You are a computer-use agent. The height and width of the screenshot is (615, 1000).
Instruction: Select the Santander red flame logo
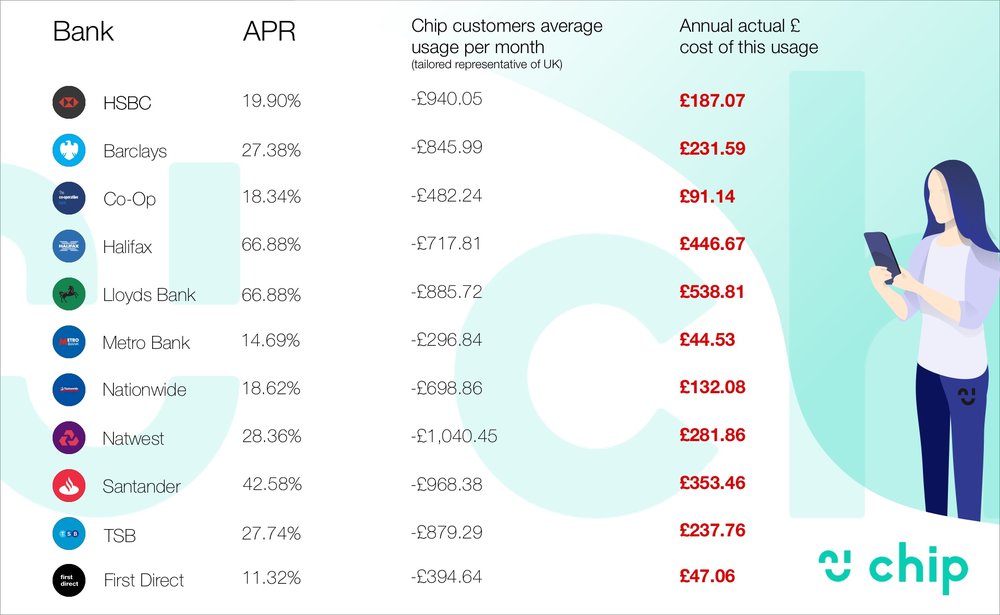coord(69,485)
